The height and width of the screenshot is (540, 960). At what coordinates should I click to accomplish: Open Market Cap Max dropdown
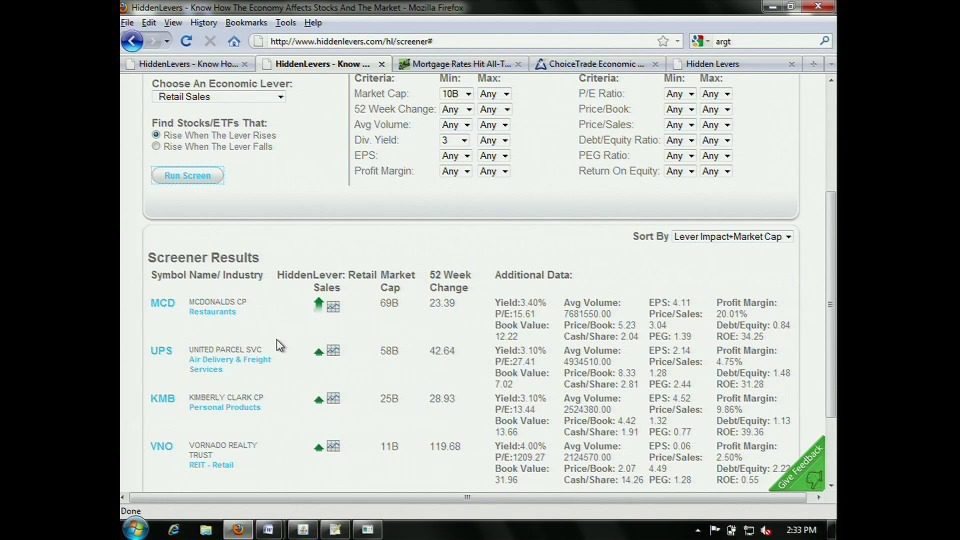(x=493, y=94)
